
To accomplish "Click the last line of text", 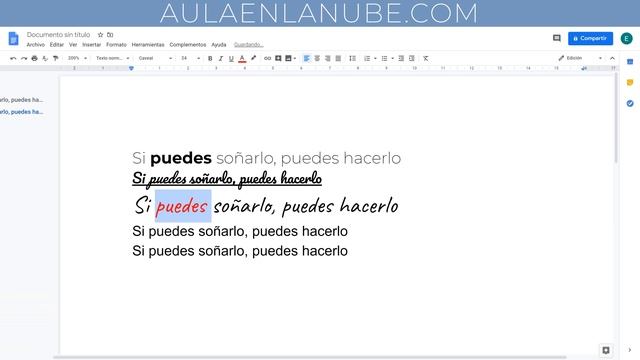I will pyautogui.click(x=240, y=251).
